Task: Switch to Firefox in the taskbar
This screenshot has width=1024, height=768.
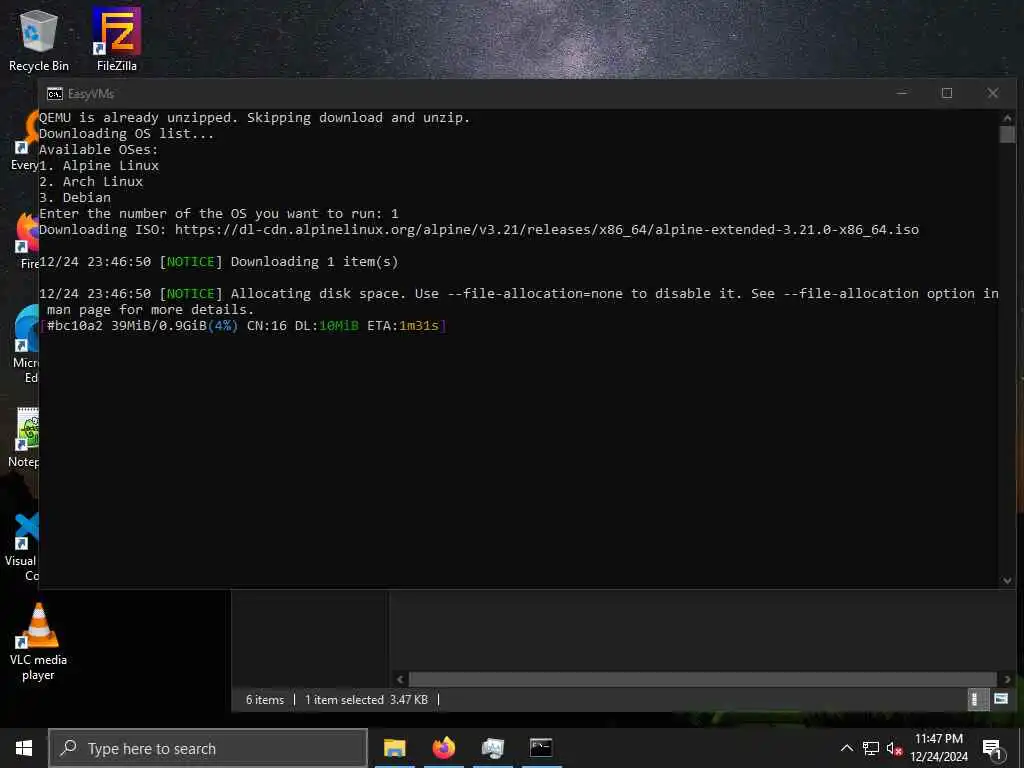Action: (x=443, y=748)
